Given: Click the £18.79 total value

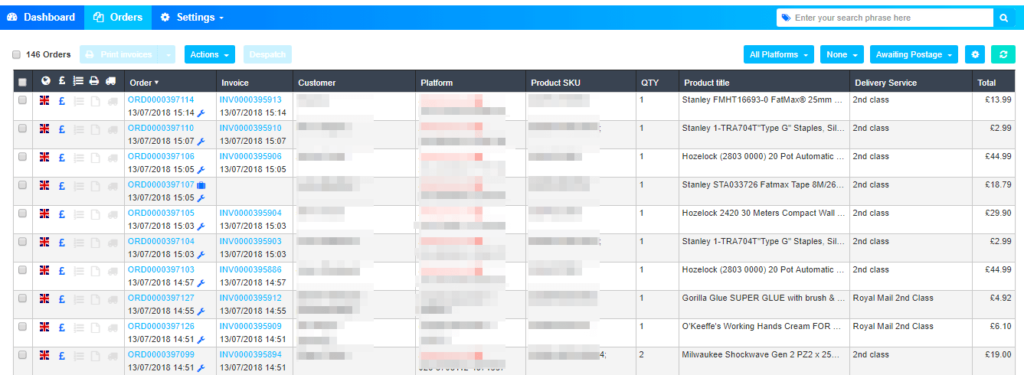Looking at the screenshot, I should [x=1000, y=185].
